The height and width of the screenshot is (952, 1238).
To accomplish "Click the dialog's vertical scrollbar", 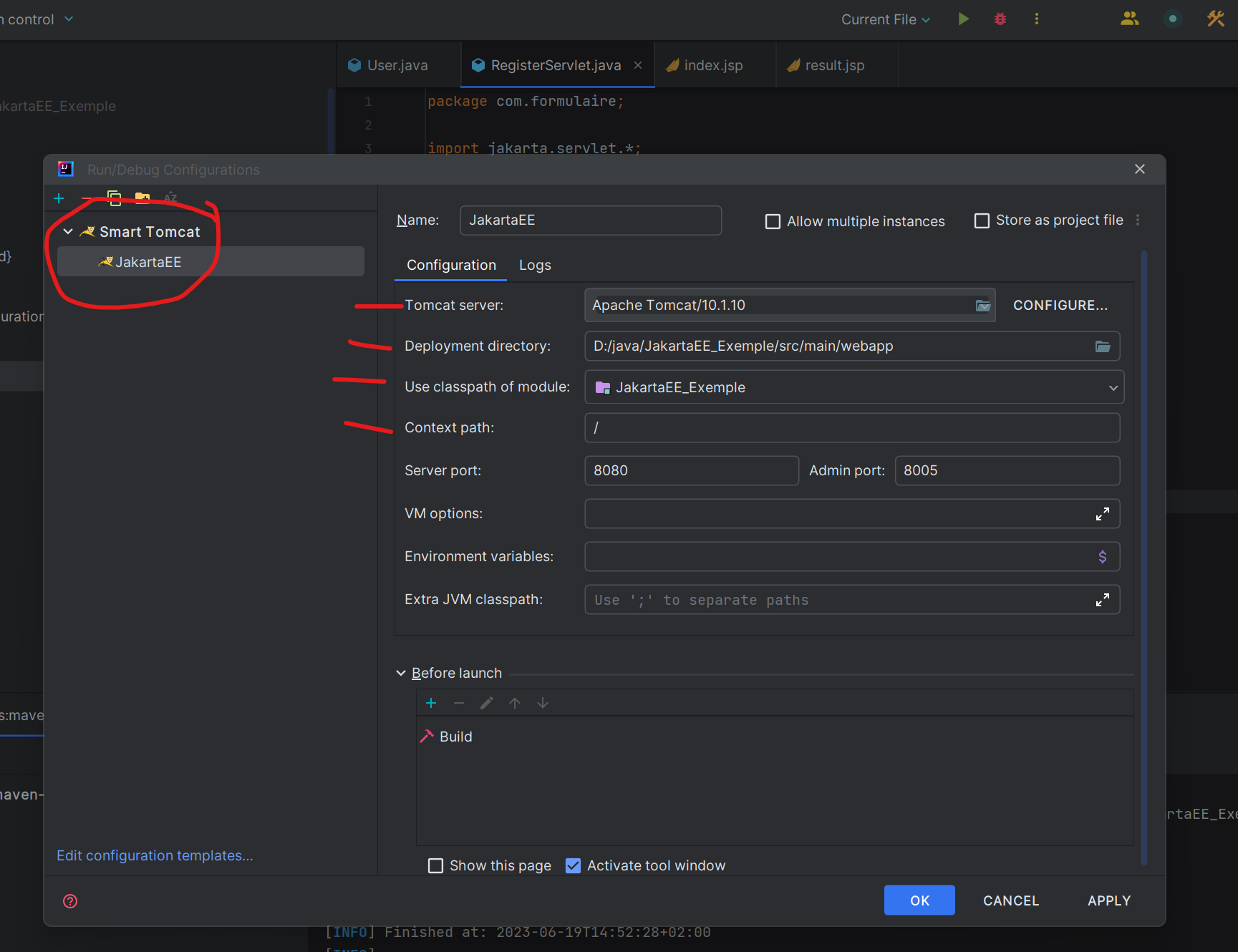I will (1144, 558).
